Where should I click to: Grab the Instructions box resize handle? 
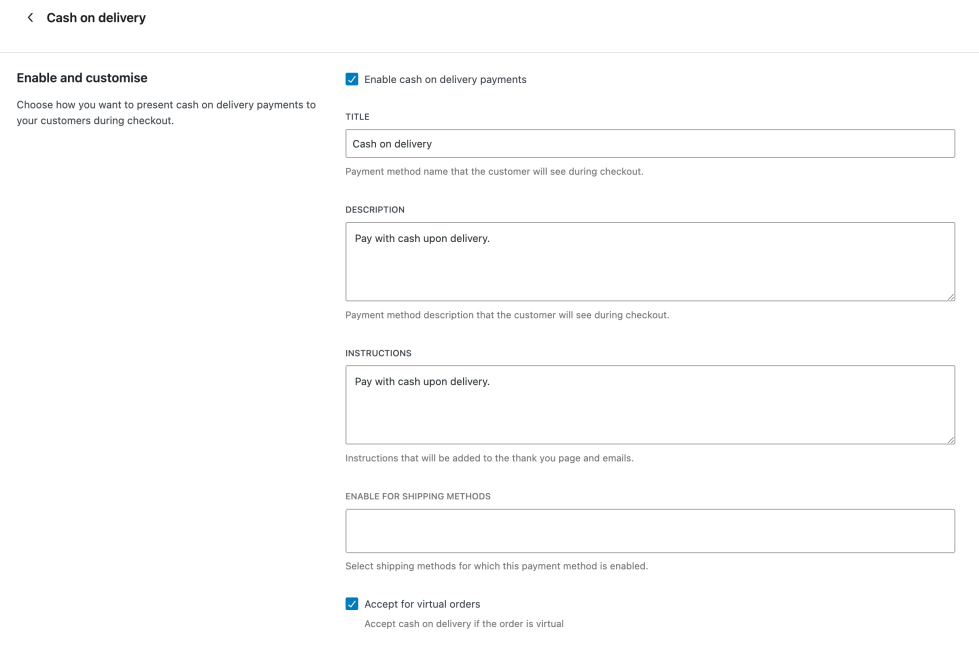(x=950, y=439)
